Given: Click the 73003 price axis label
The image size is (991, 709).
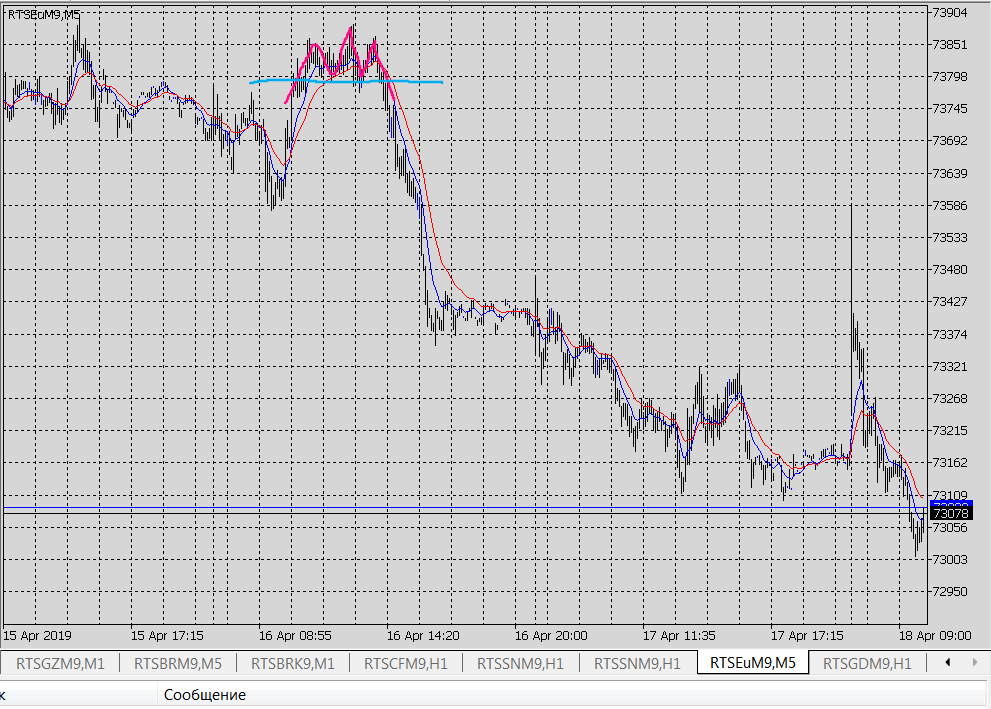Looking at the screenshot, I should point(950,560).
